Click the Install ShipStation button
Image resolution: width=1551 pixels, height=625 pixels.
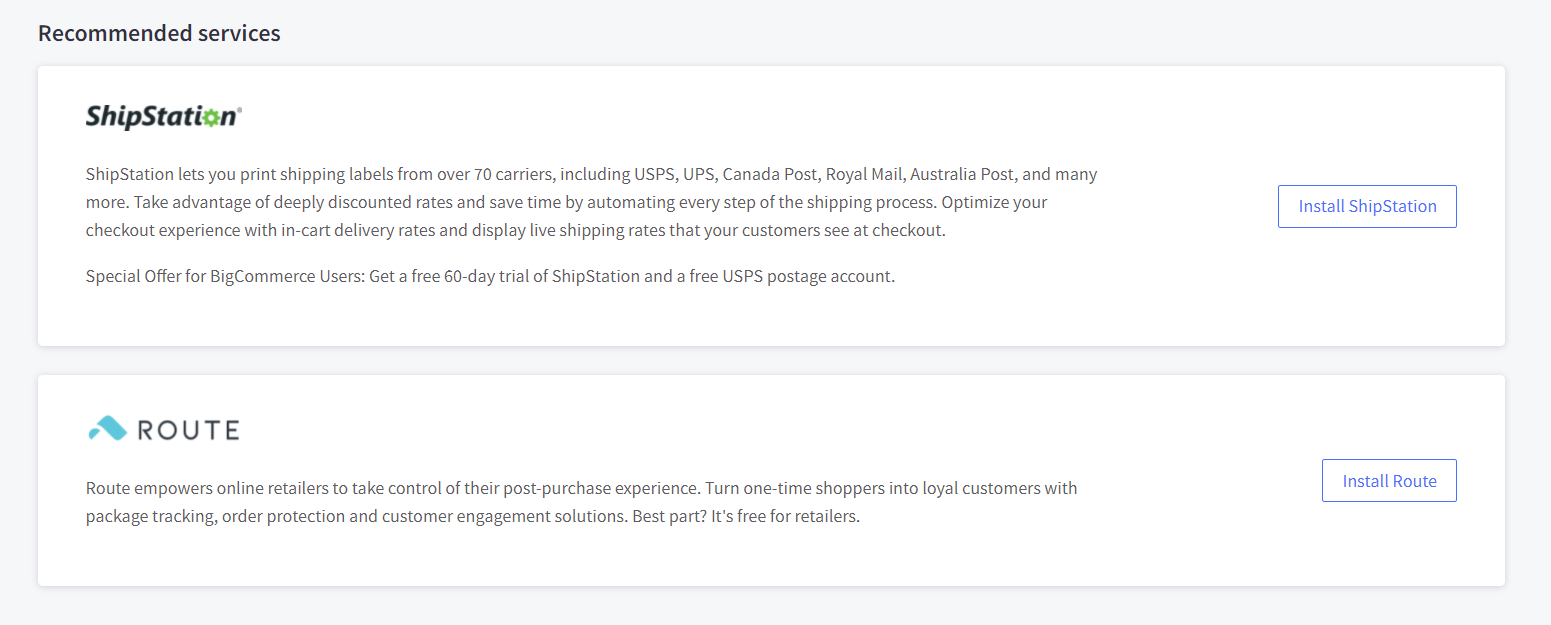1367,207
